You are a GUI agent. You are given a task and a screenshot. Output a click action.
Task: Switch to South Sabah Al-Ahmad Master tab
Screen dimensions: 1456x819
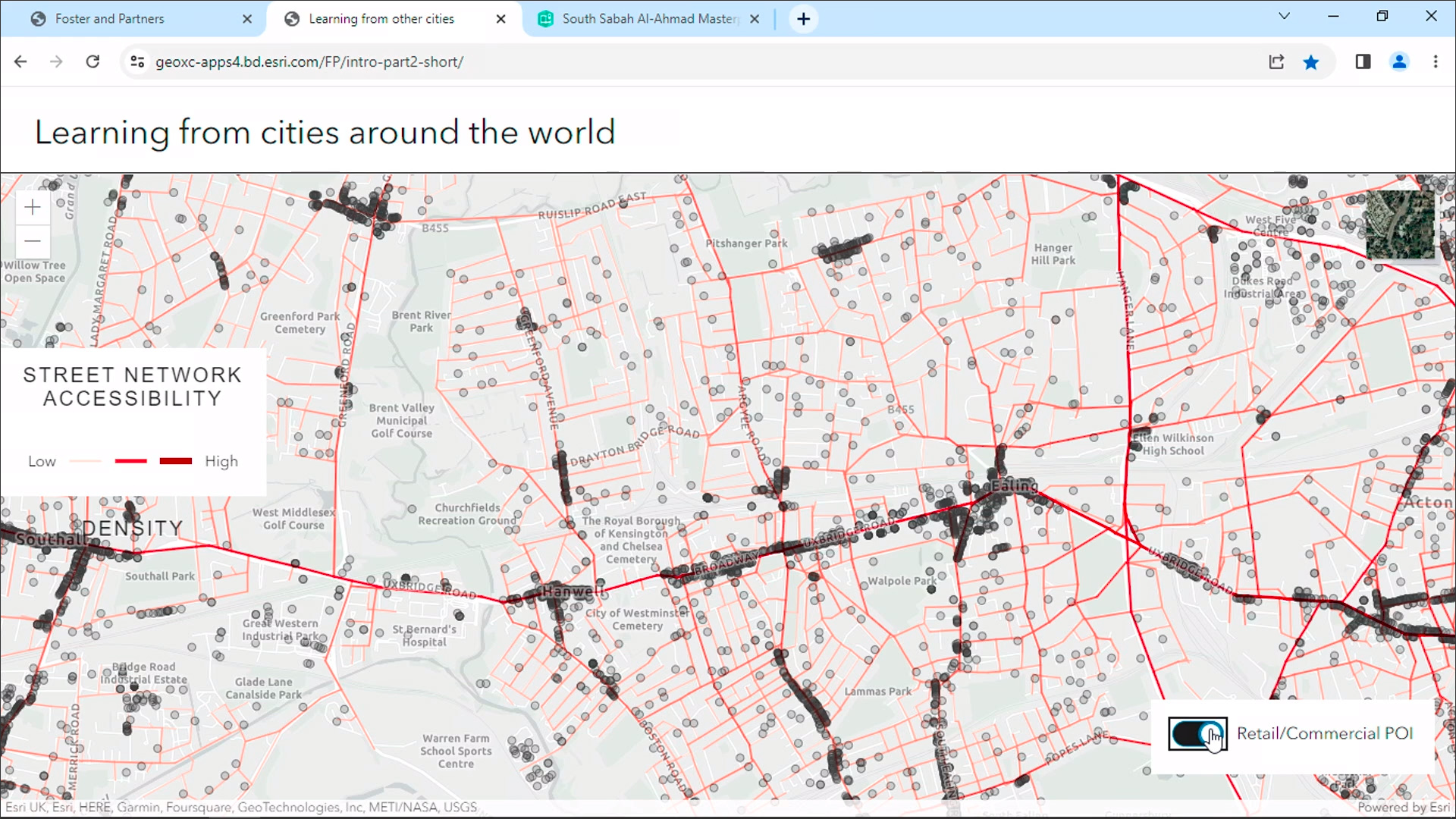click(x=650, y=19)
